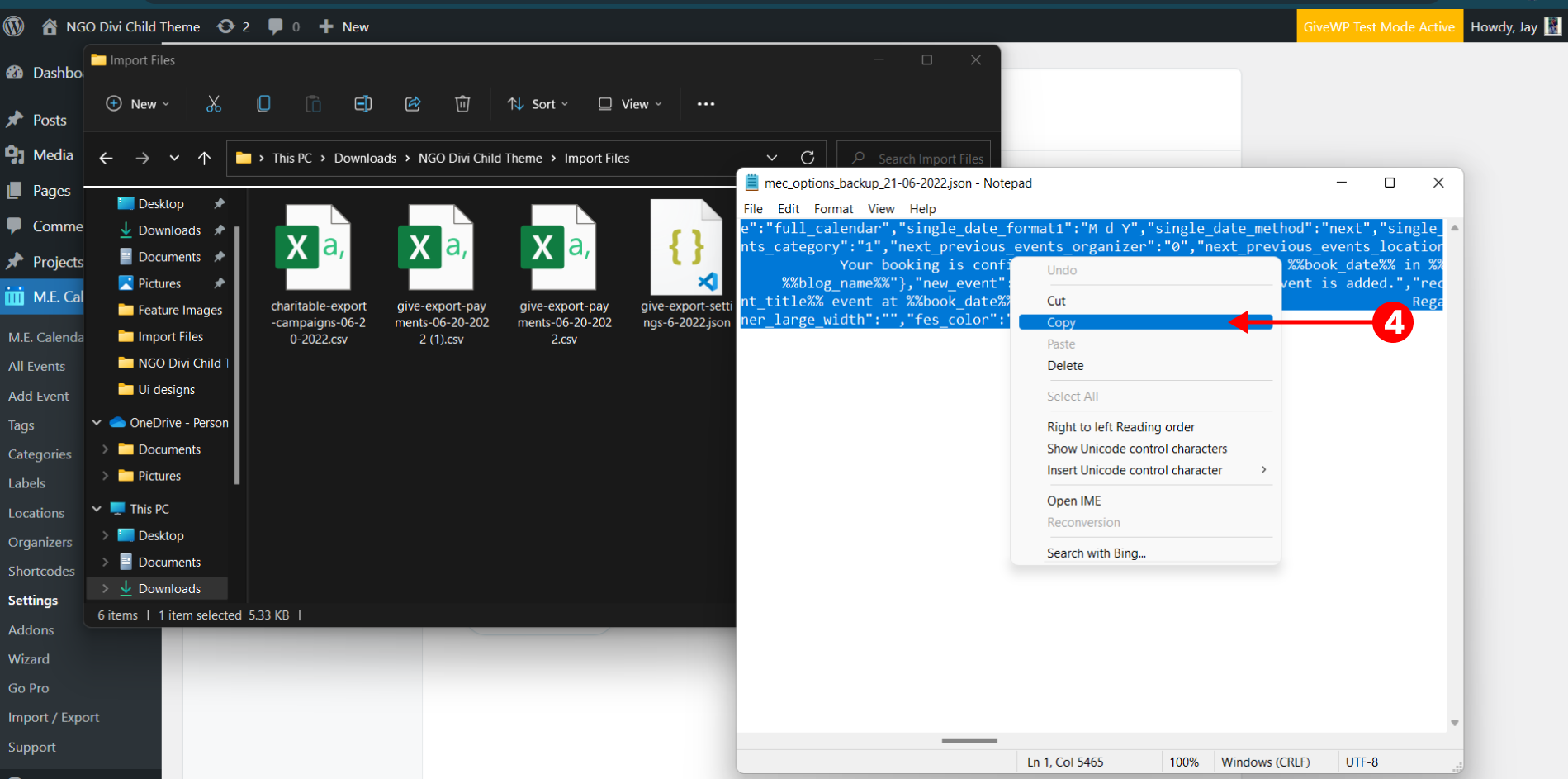Click the WordPress logo in admin bar

pyautogui.click(x=14, y=26)
